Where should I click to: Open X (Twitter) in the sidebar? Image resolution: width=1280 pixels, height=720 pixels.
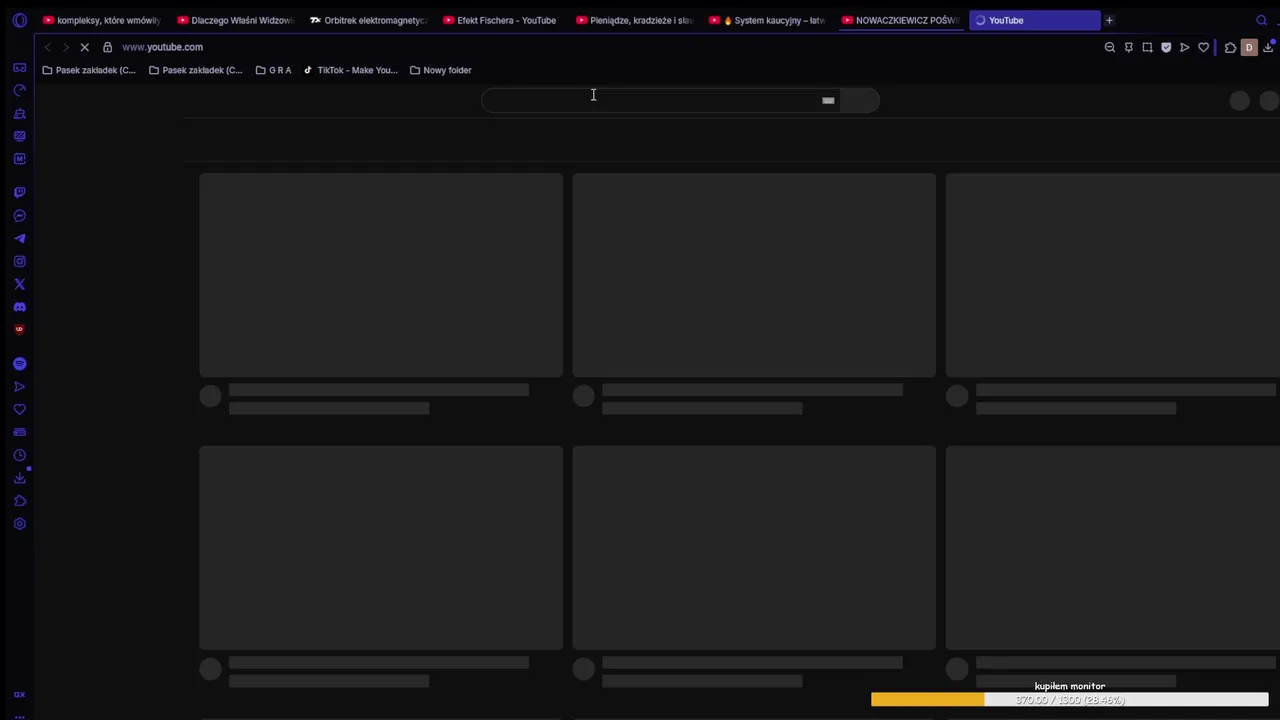click(19, 284)
